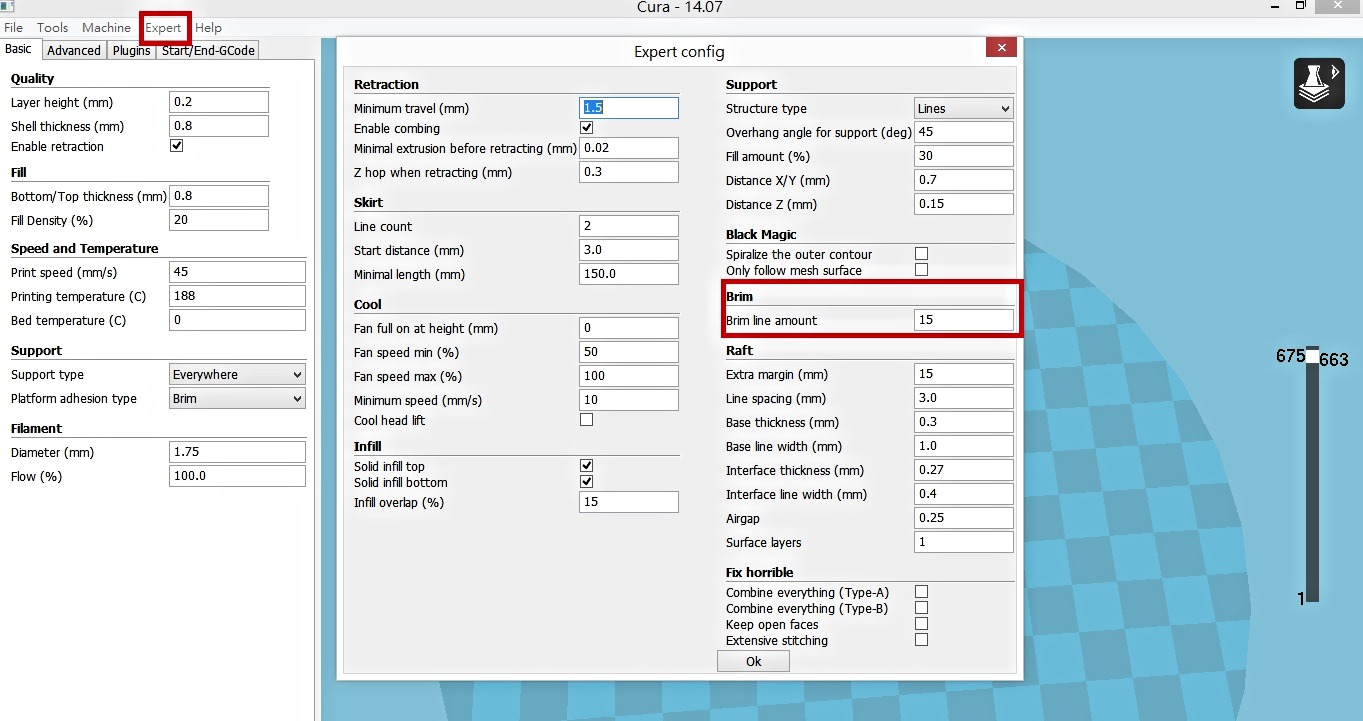Click the Bed temperature field
The image size is (1363, 721).
238,320
